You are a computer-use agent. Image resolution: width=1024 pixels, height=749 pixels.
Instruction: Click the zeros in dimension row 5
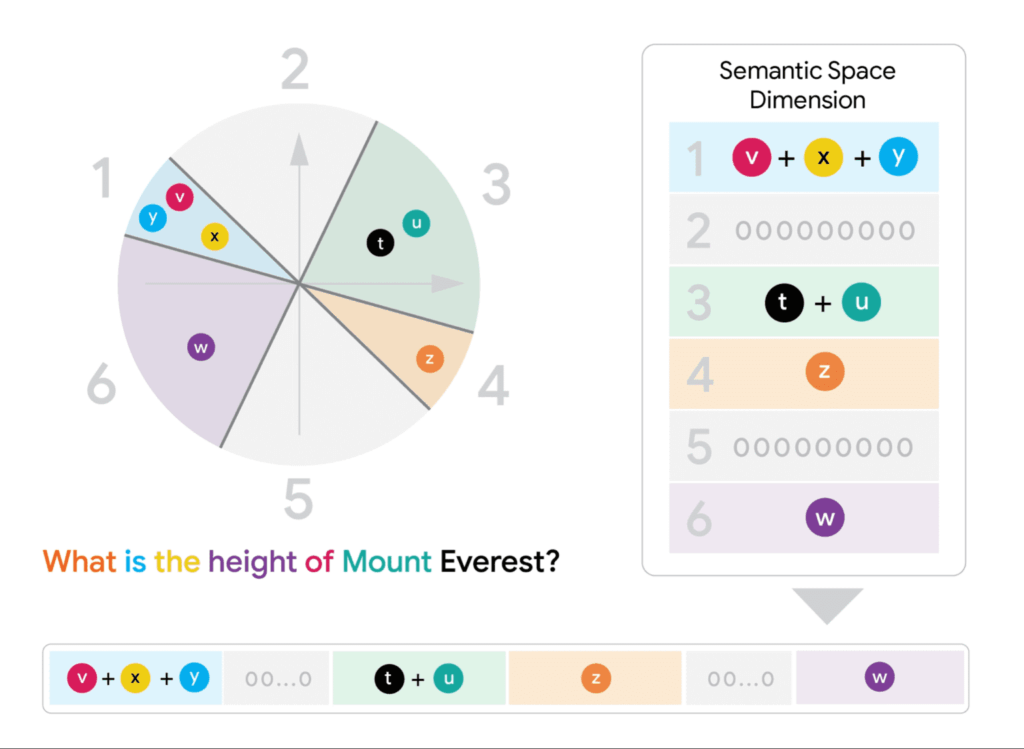[824, 447]
